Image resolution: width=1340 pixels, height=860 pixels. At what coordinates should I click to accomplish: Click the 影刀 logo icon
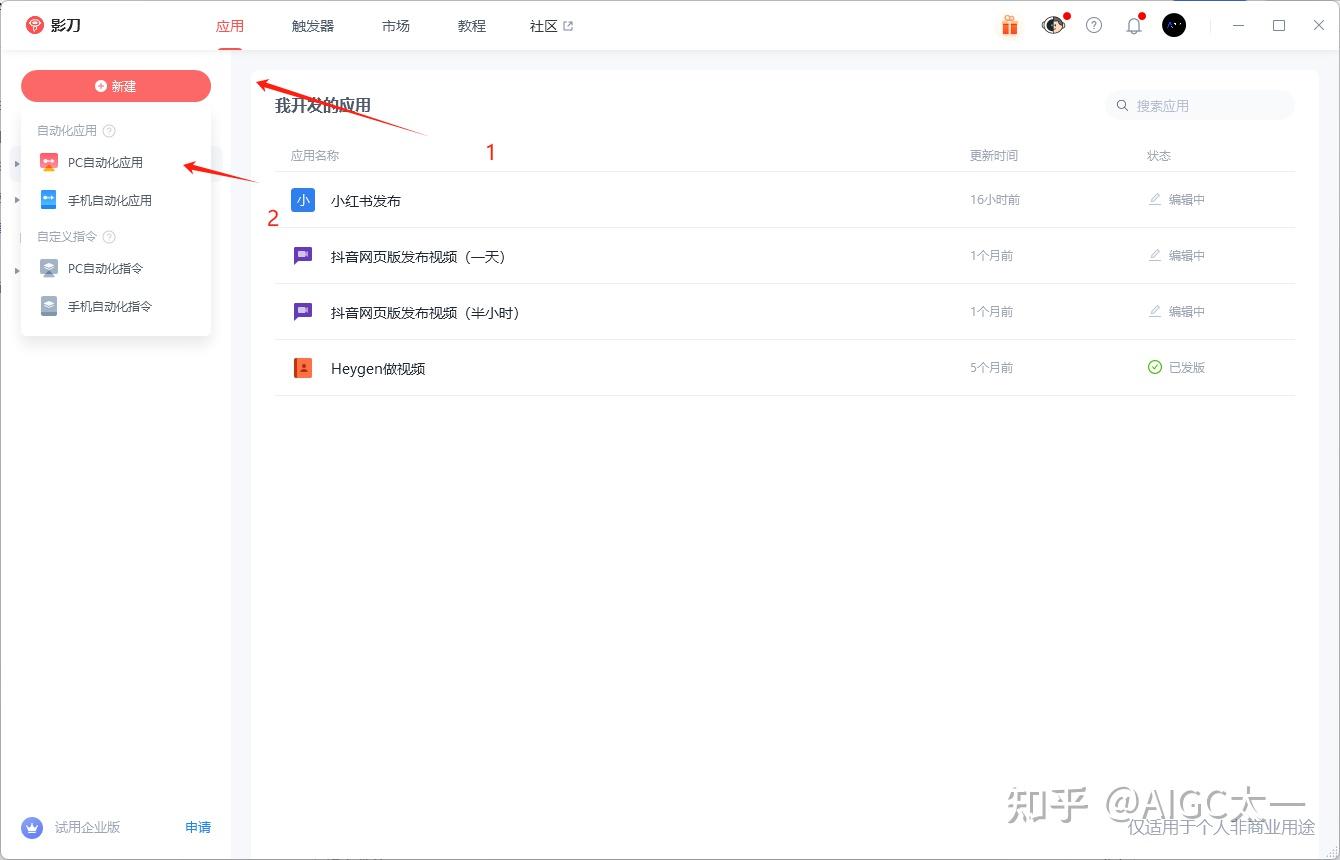(x=35, y=25)
